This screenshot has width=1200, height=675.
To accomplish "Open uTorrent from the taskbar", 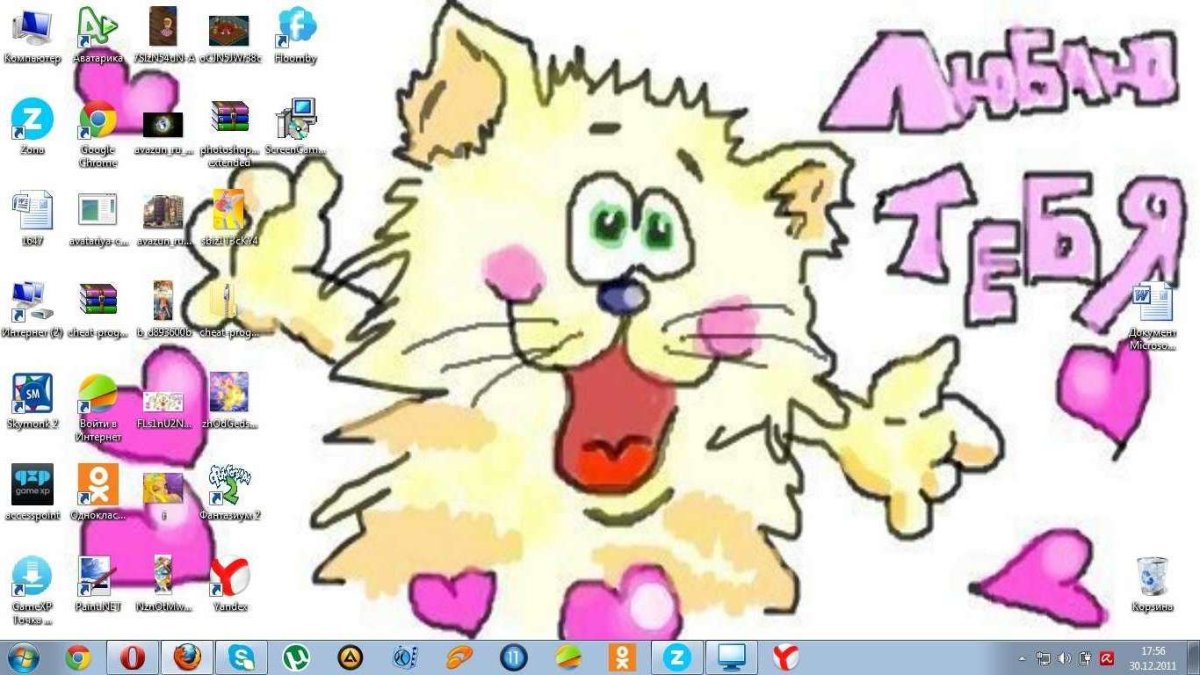I will (x=295, y=657).
